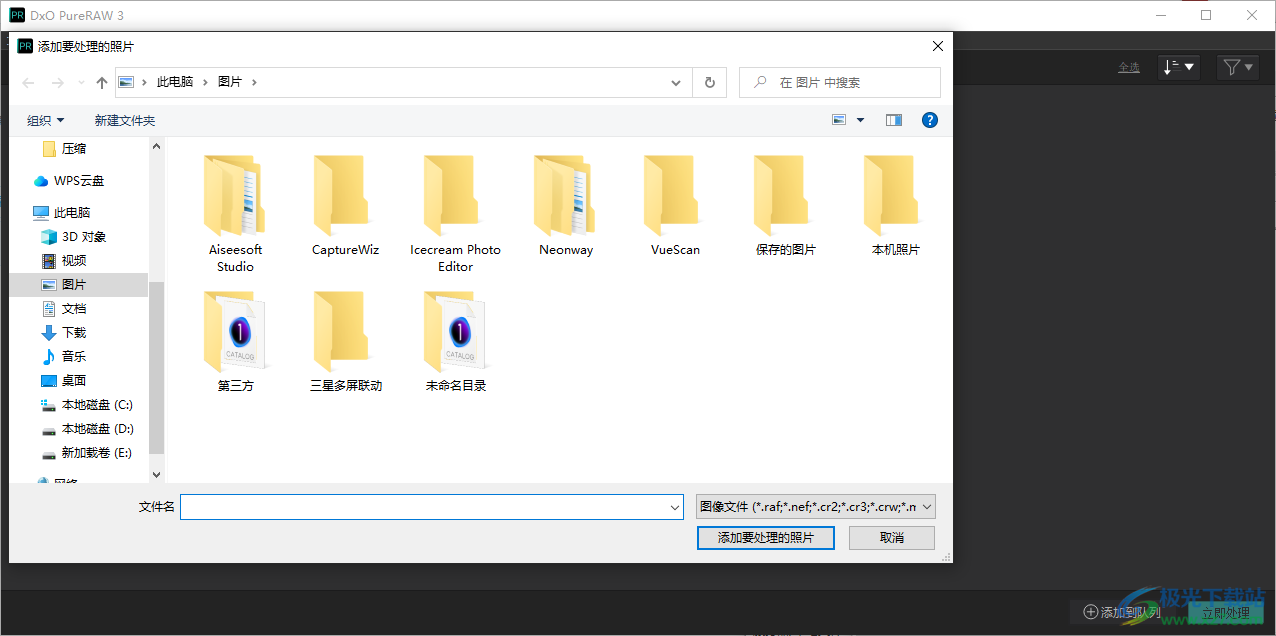Open the file dialog help button
Image resolution: width=1276 pixels, height=636 pixels.
click(x=930, y=120)
